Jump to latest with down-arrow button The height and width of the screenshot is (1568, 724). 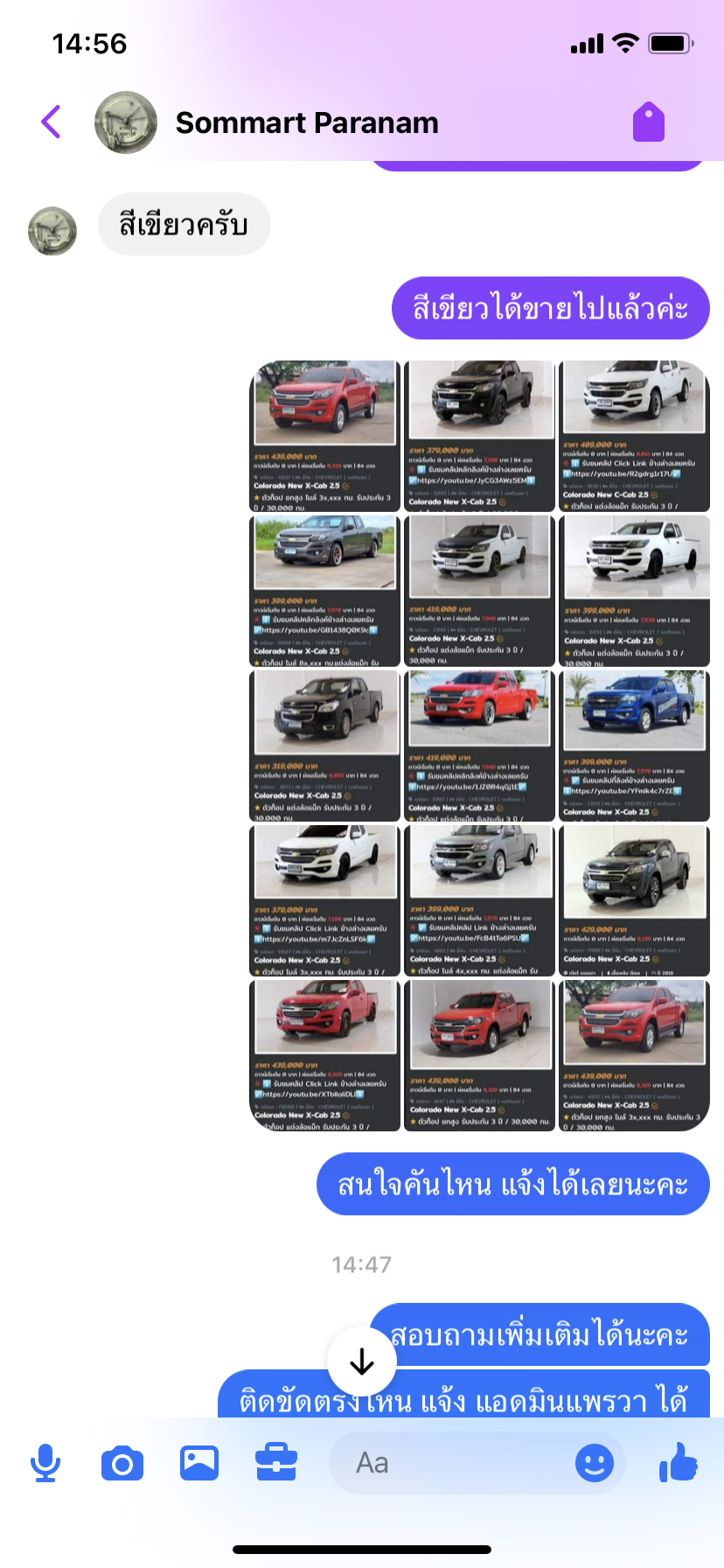(x=362, y=1361)
